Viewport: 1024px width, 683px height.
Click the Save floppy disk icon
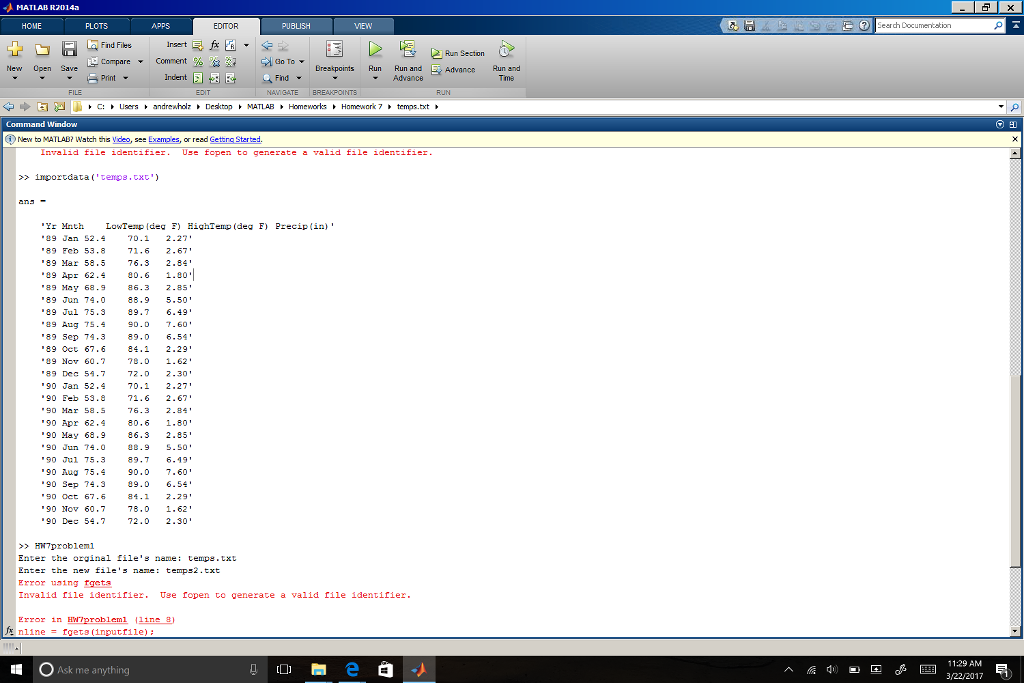(69, 49)
